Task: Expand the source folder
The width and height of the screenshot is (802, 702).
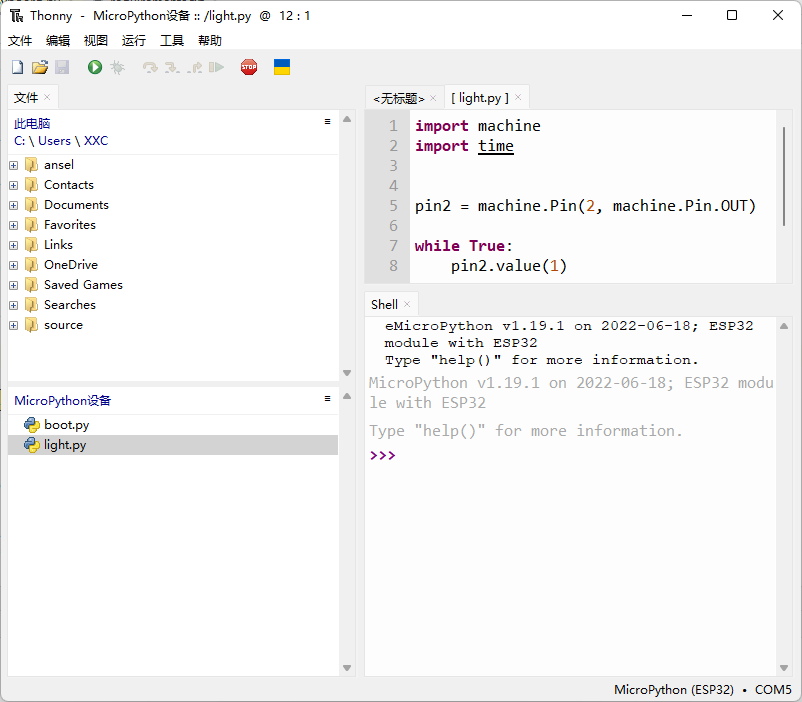Action: pyautogui.click(x=14, y=325)
